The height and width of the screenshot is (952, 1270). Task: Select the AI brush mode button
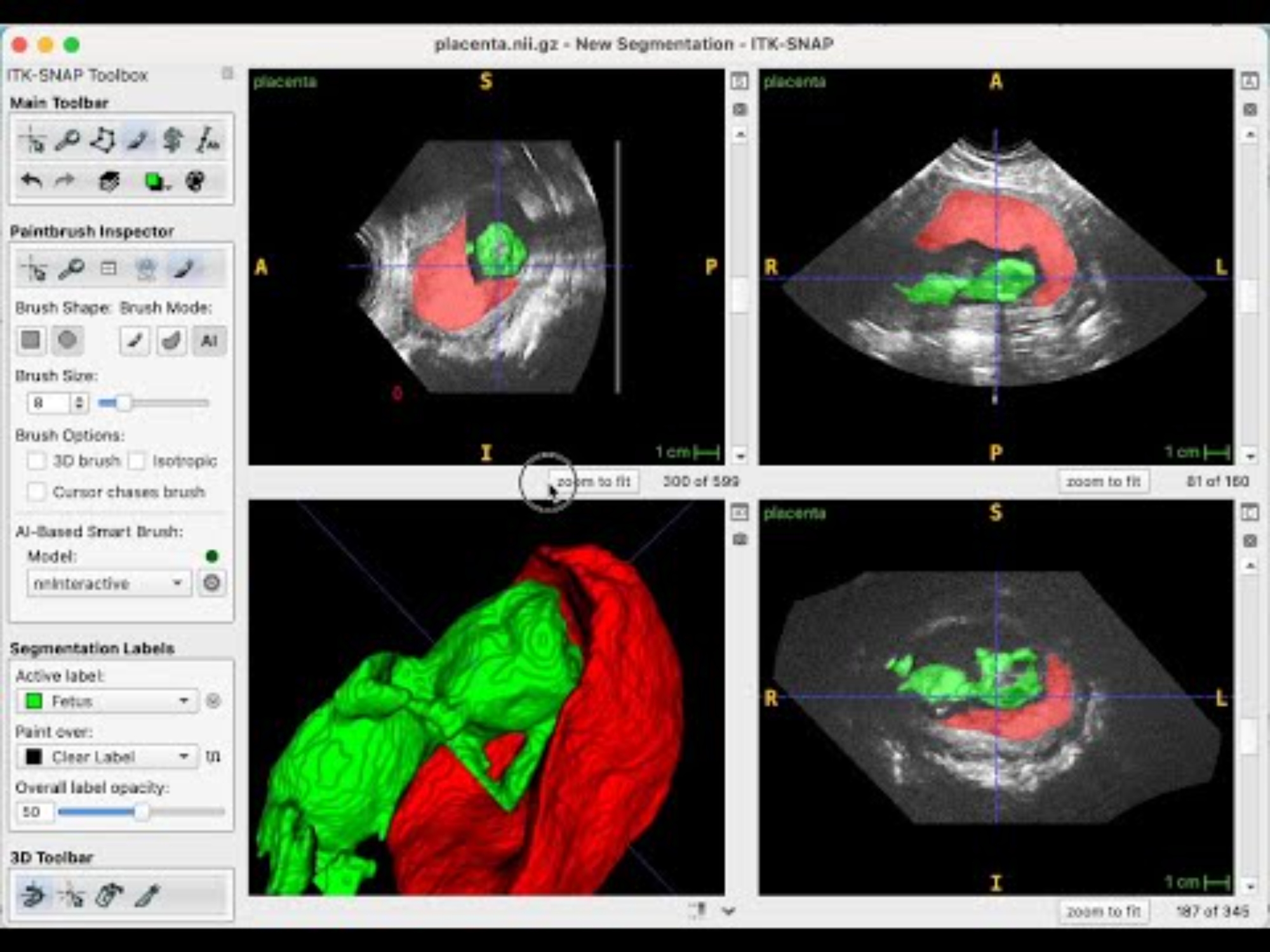pyautogui.click(x=209, y=341)
